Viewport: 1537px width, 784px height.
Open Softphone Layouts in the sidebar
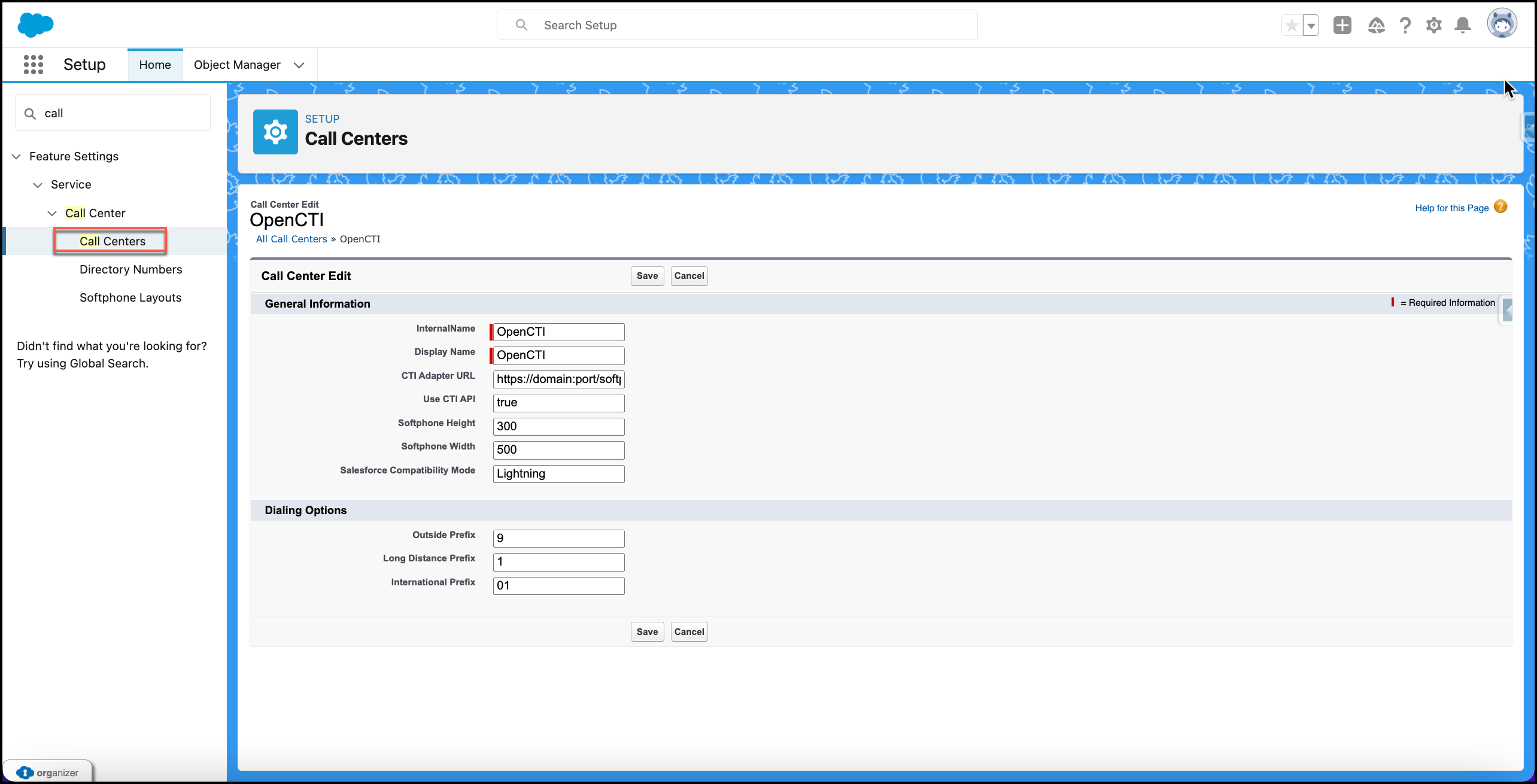[x=130, y=297]
